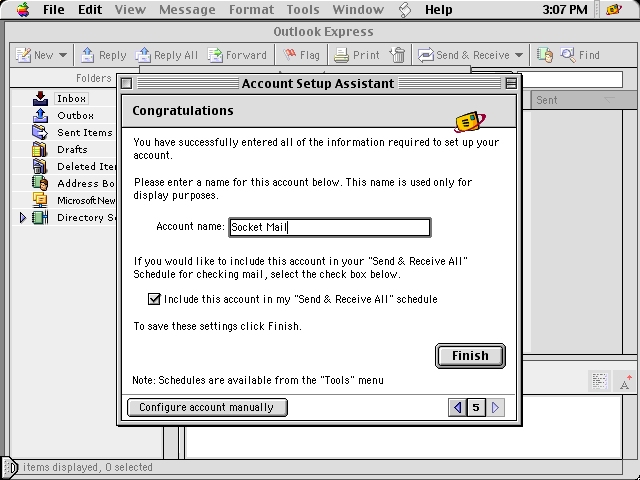Click the Flag toolbar icon
The image size is (640, 480).
click(x=290, y=55)
